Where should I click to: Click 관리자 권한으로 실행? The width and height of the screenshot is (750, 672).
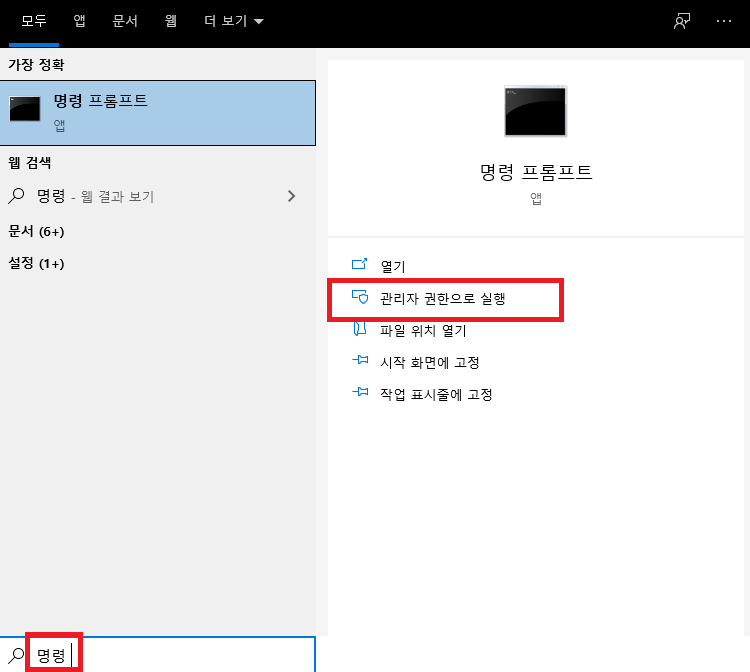coord(442,298)
